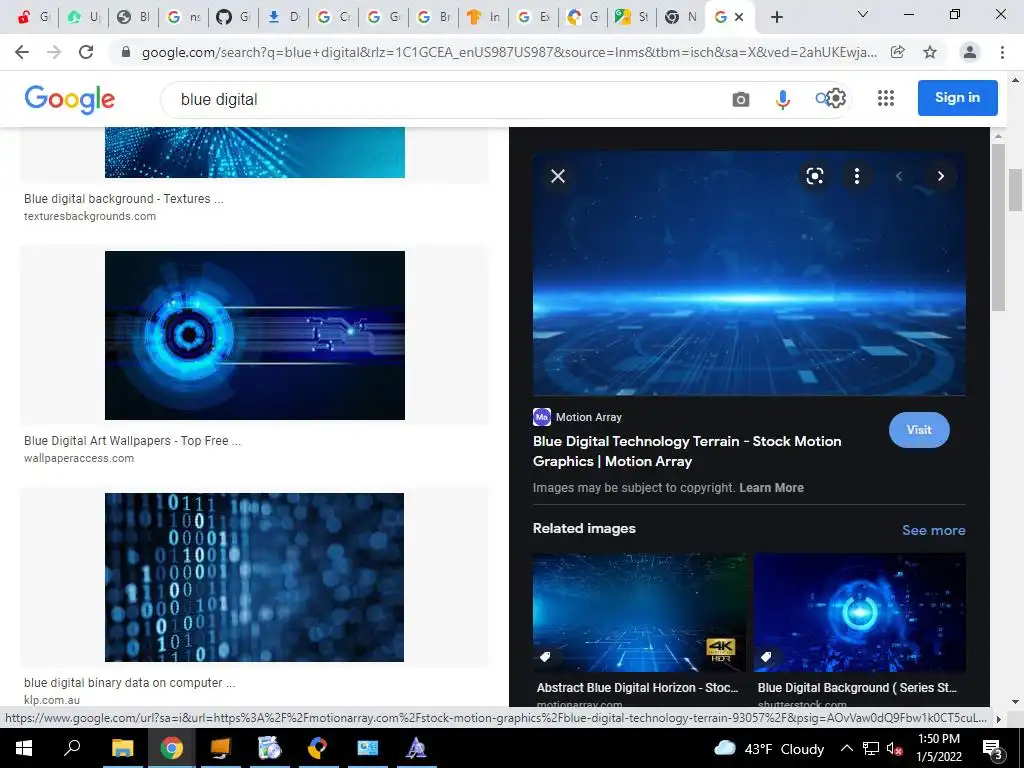Image resolution: width=1024 pixels, height=768 pixels.
Task: Open the three-dot menu on the preview image
Action: tap(856, 176)
